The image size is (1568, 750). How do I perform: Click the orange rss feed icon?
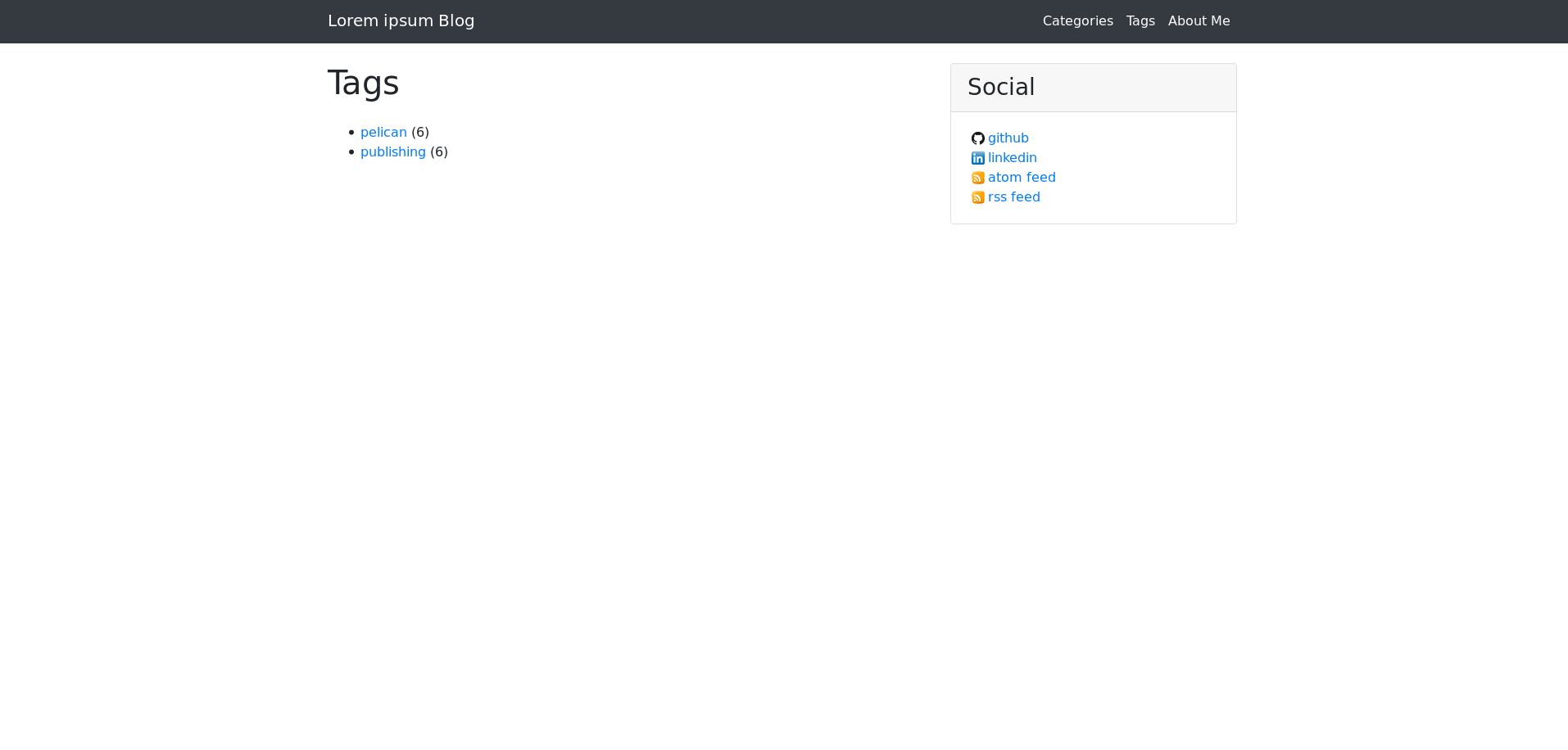[x=977, y=197]
